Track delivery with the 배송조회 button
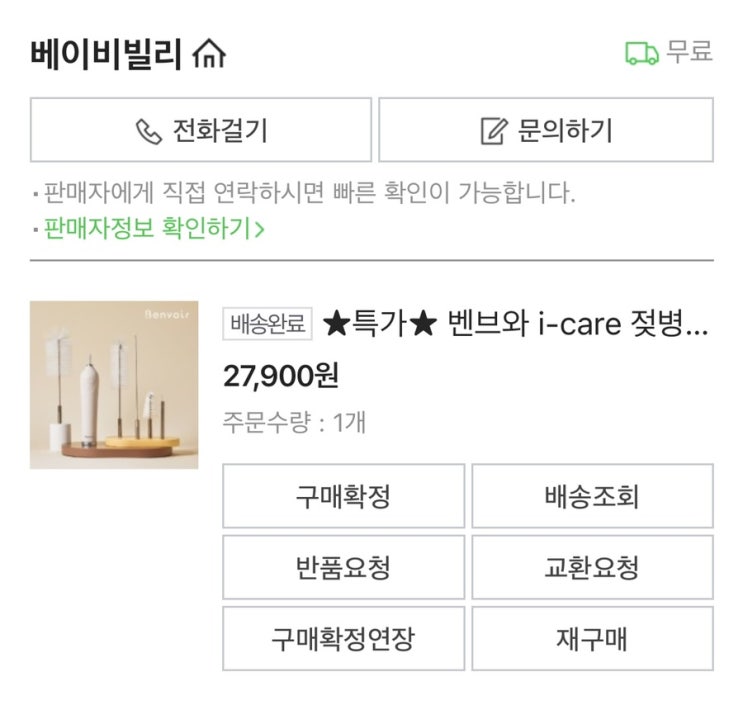Image resolution: width=743 pixels, height=710 pixels. (592, 496)
